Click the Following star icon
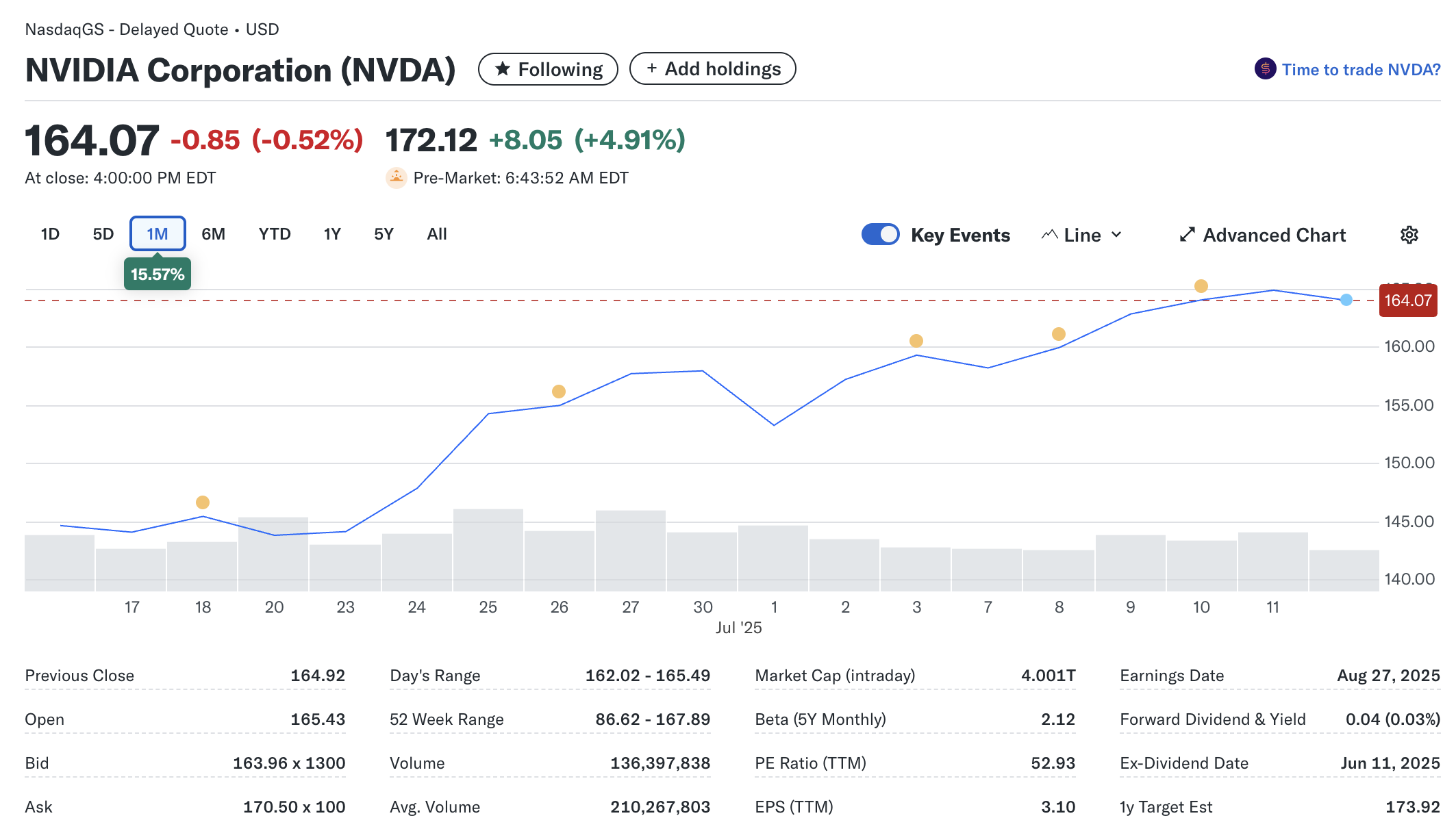This screenshot has width=1456, height=831. tap(503, 69)
